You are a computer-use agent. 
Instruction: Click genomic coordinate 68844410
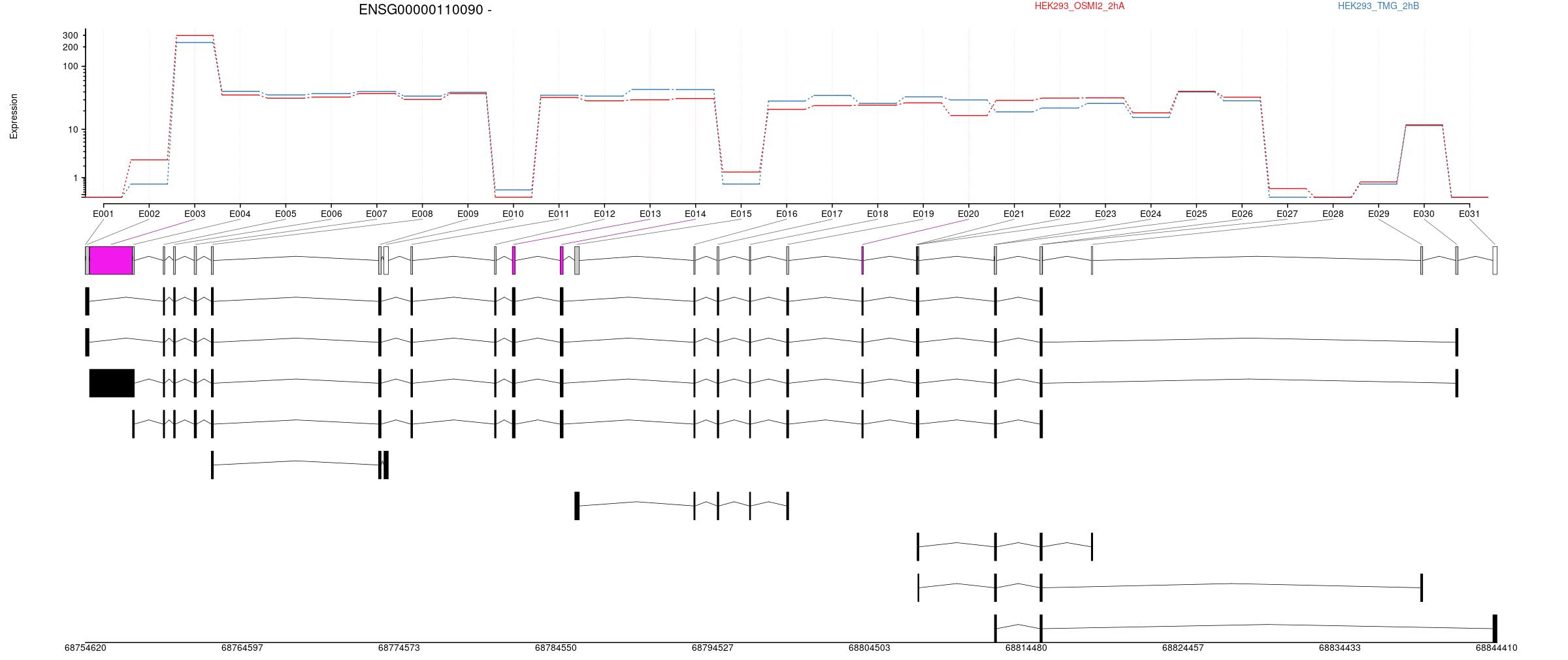click(x=1496, y=648)
